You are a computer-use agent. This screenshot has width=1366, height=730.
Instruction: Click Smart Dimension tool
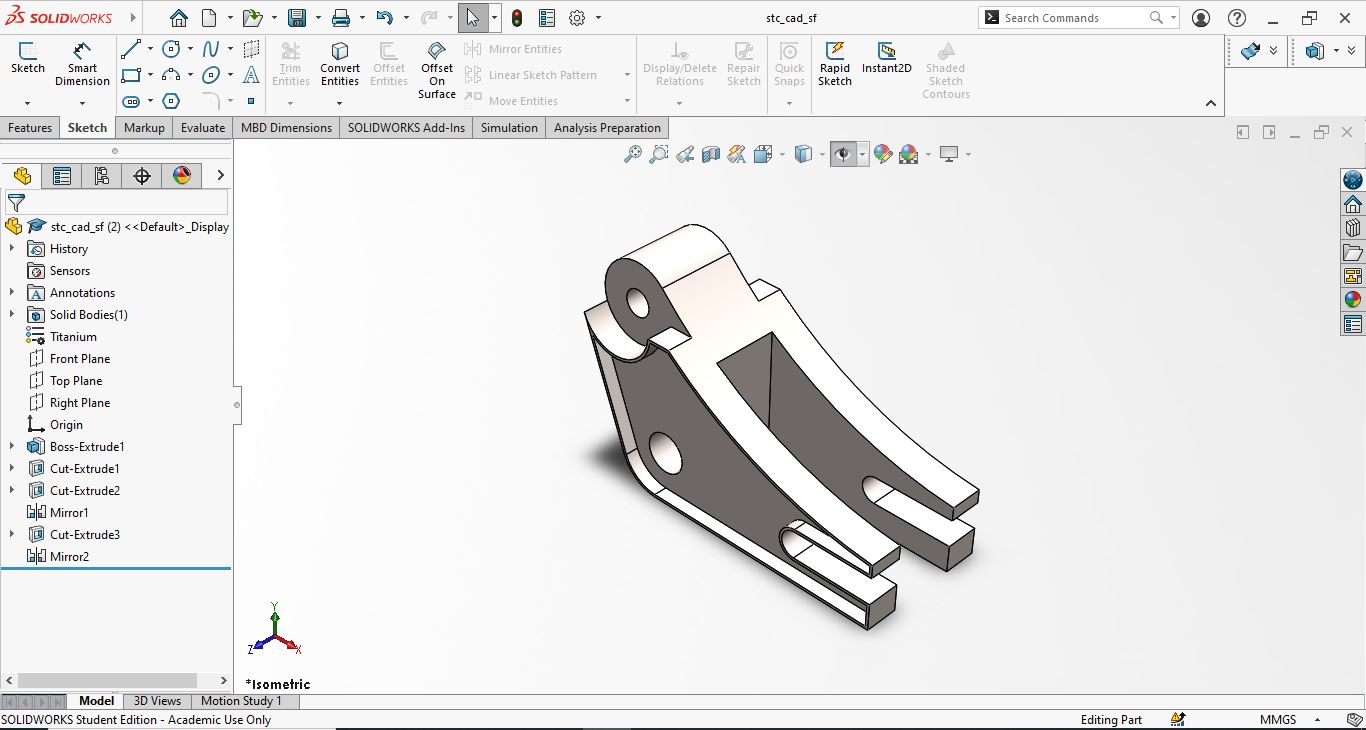tap(82, 65)
